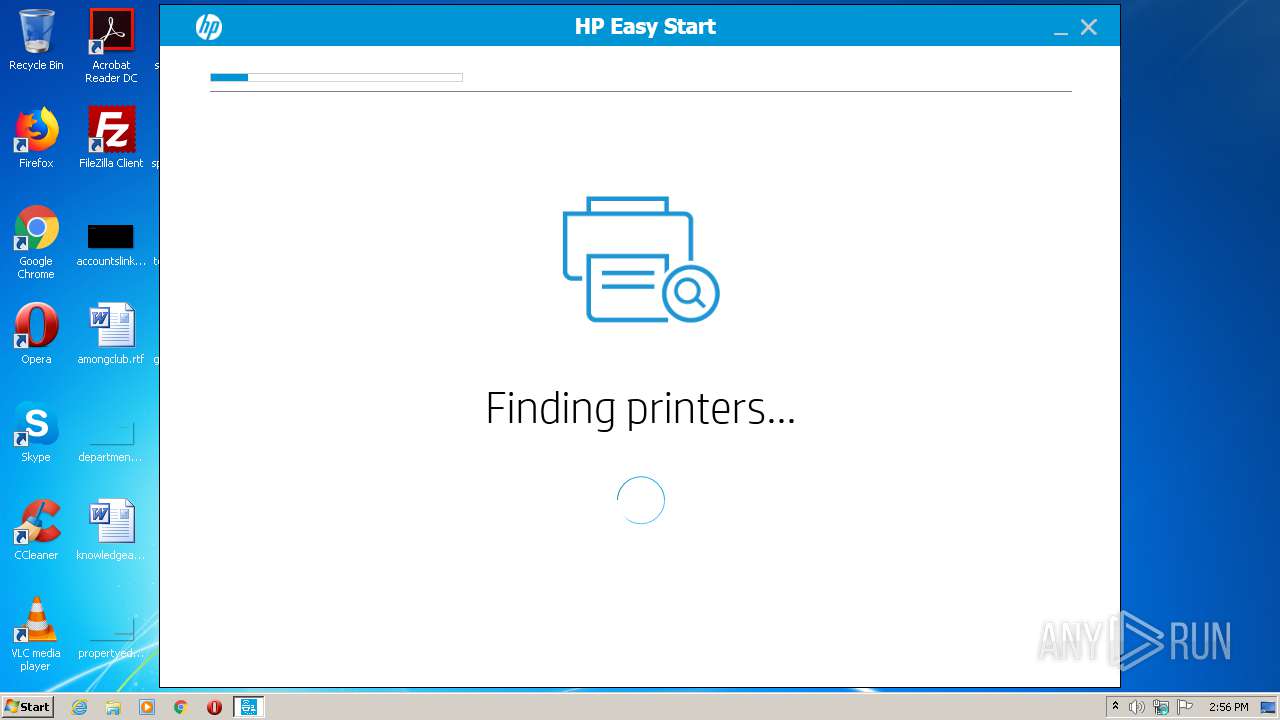Screen dimensions: 1280x720
Task: Click the loading spinner
Action: tap(641, 500)
